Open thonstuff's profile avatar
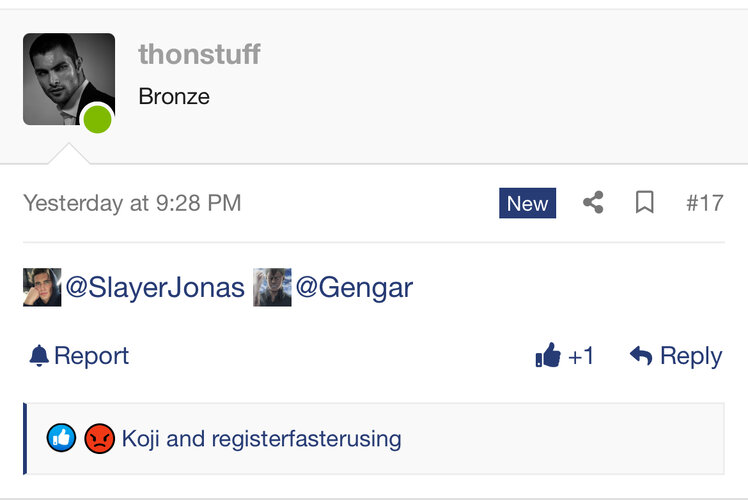 click(69, 79)
